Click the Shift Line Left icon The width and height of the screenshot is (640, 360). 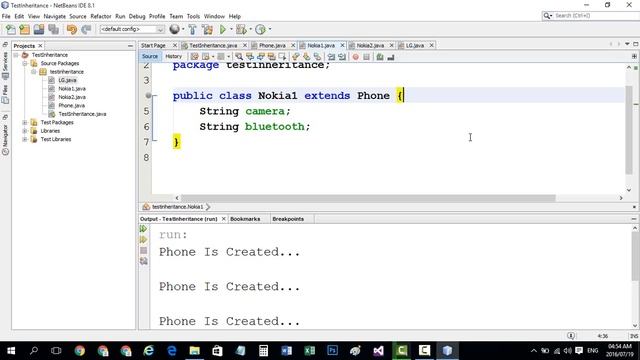[331, 57]
